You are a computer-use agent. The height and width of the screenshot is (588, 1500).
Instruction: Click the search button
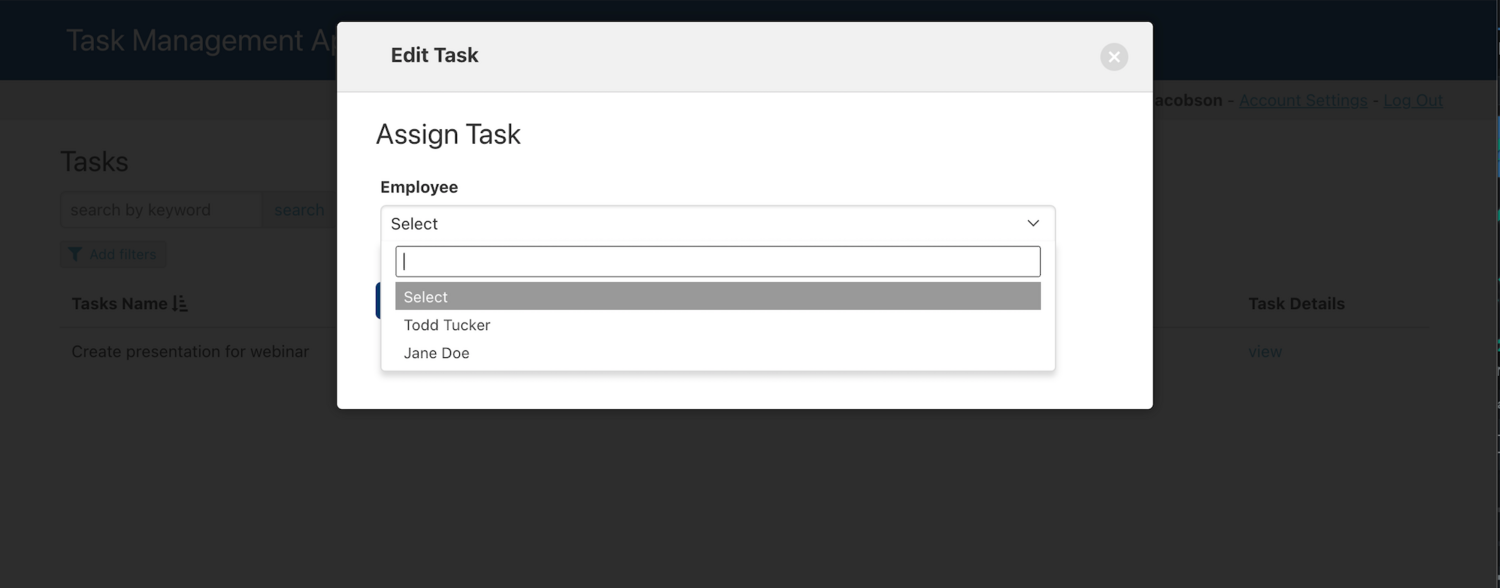299,209
